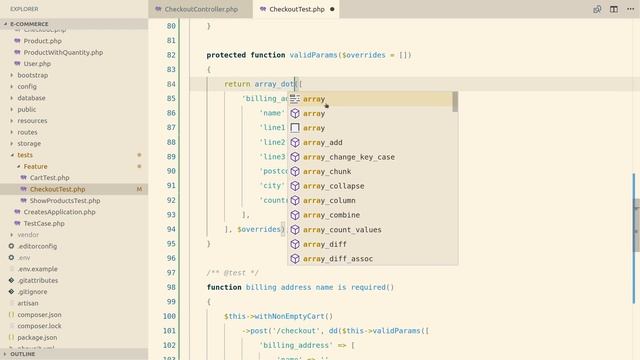Collapse the tests folder
640x360 pixels.
25,155
